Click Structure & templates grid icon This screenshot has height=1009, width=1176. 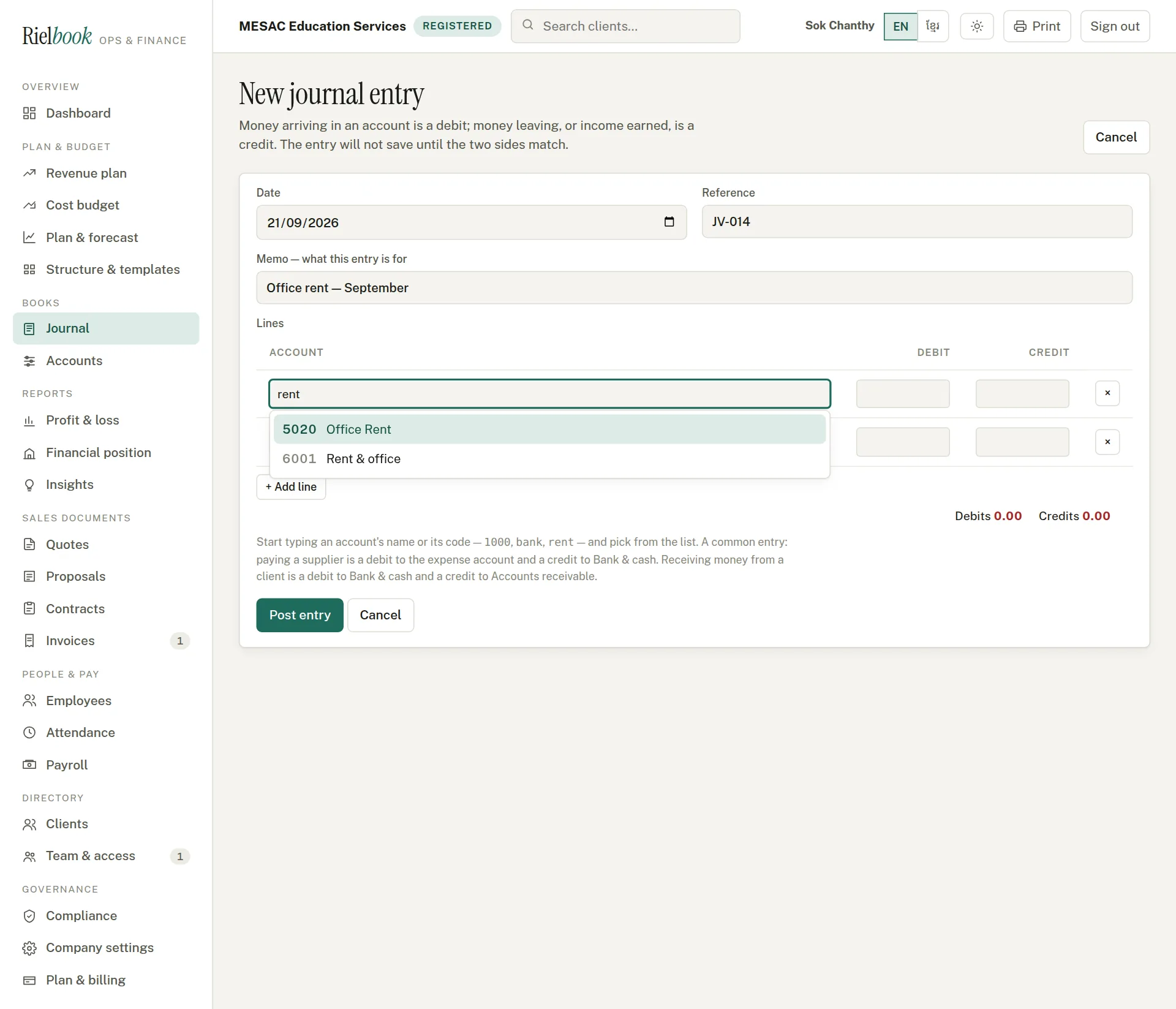tap(29, 270)
